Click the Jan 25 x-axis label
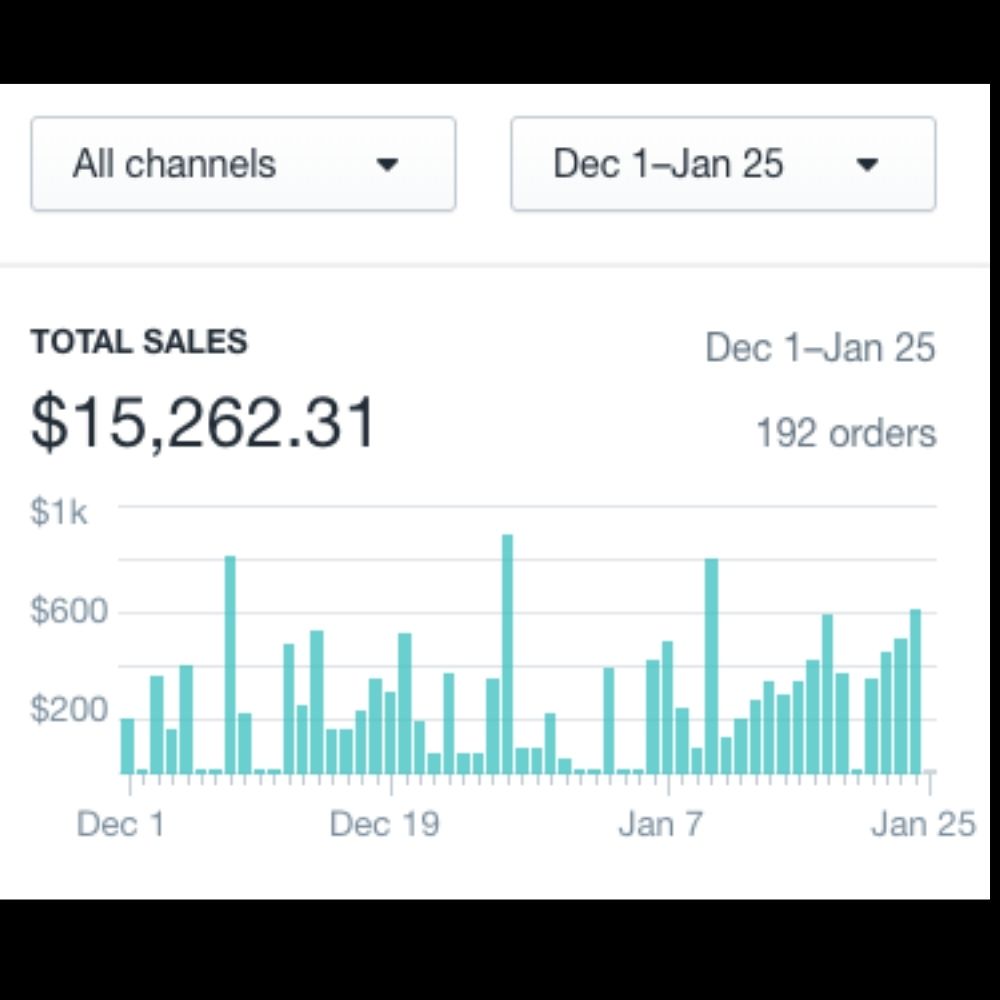The width and height of the screenshot is (1000, 1000). pos(922,824)
